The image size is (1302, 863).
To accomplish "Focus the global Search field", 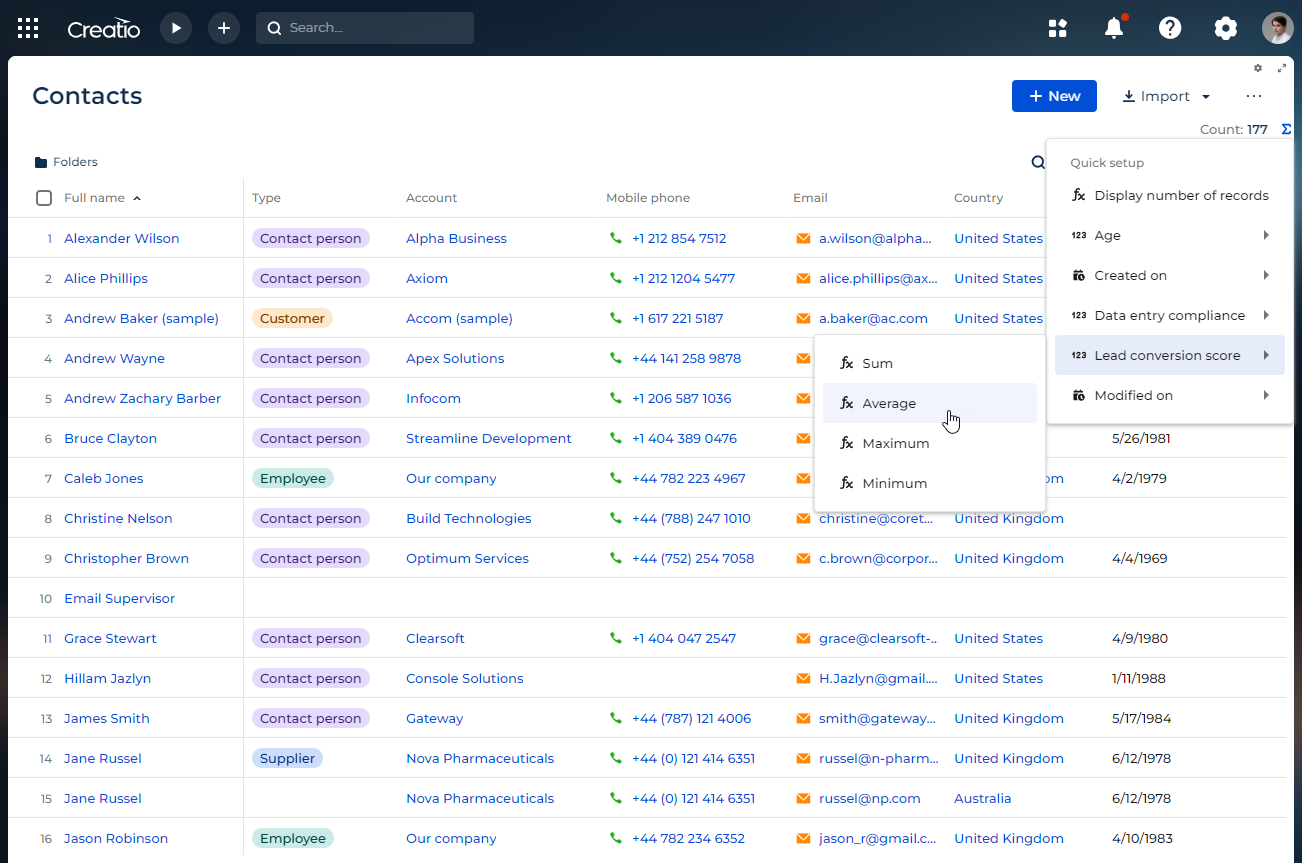I will 365,28.
